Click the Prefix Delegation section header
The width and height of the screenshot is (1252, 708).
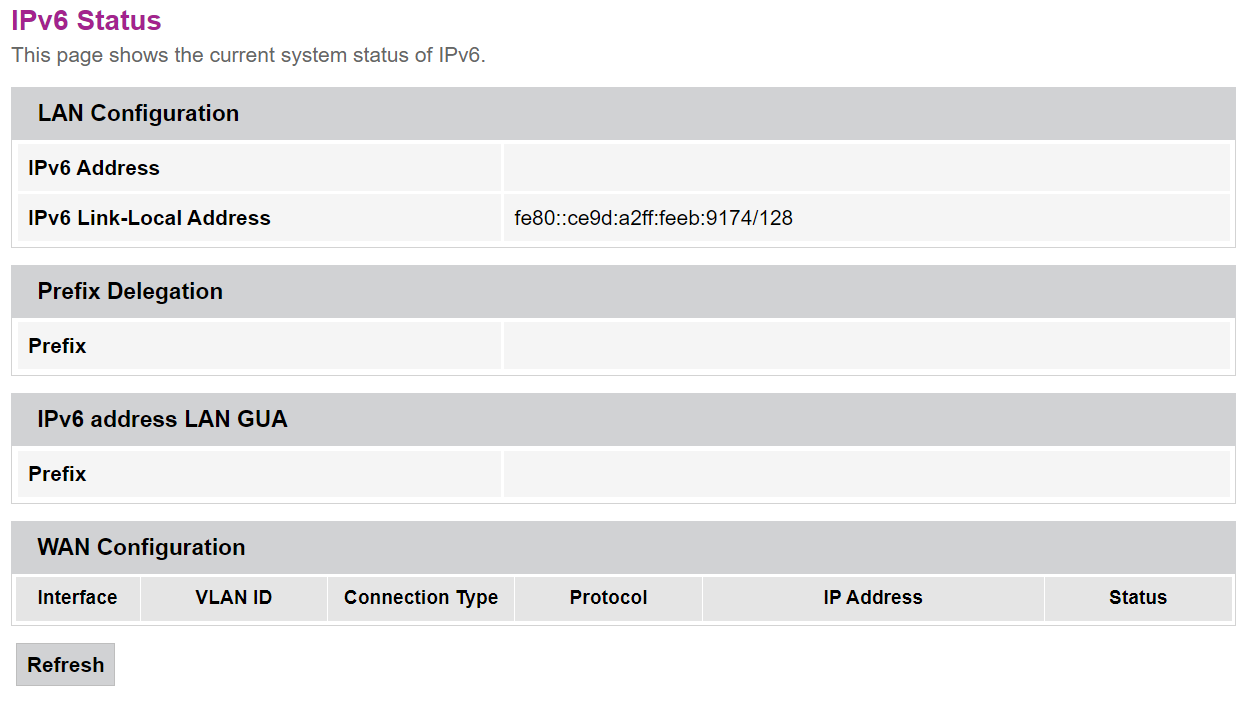[x=130, y=291]
